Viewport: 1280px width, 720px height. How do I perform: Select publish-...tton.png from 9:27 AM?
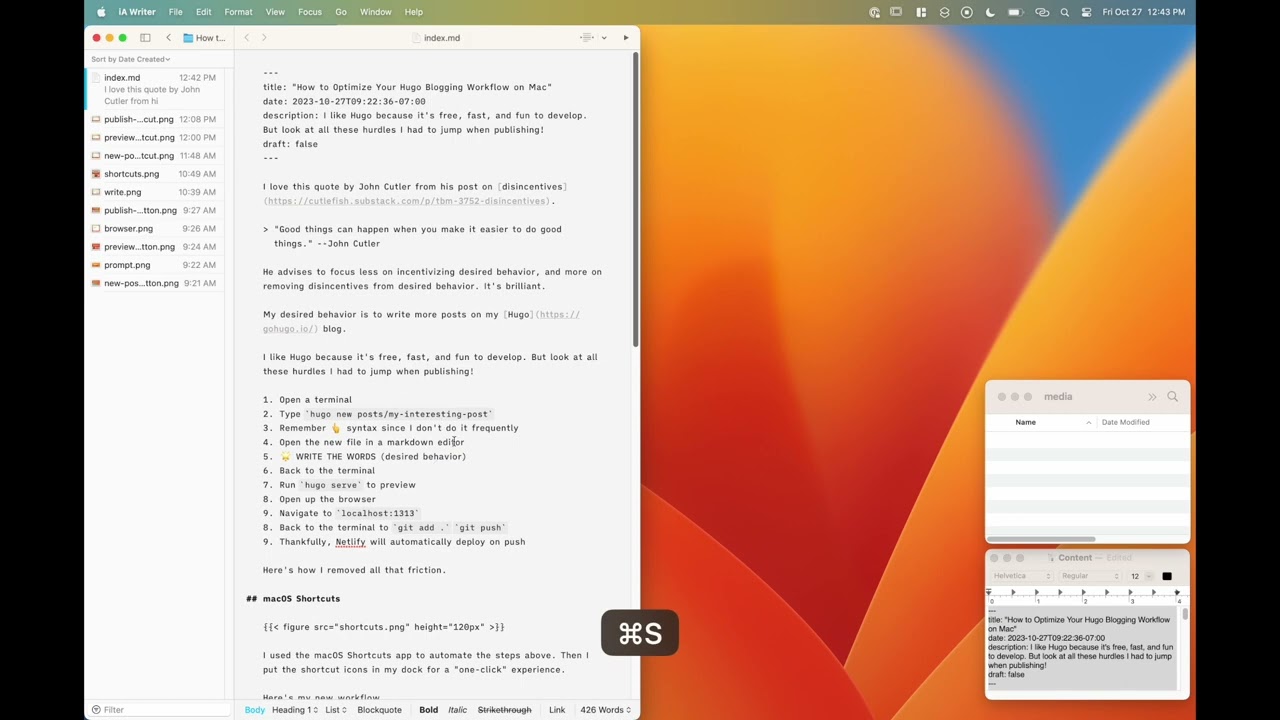pyautogui.click(x=154, y=210)
